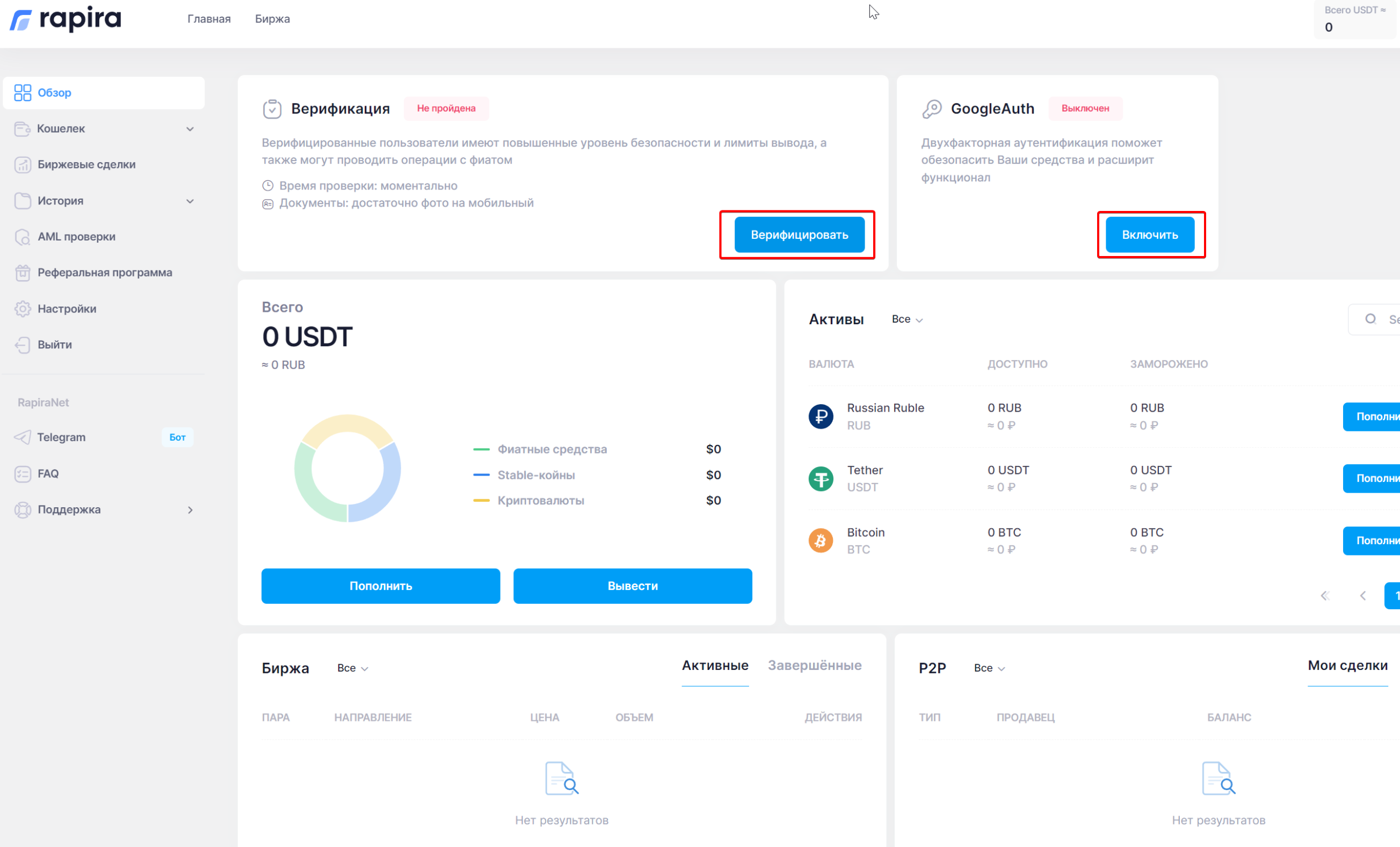Click the Выйти logout icon
The width and height of the screenshot is (1400, 847).
click(x=23, y=345)
